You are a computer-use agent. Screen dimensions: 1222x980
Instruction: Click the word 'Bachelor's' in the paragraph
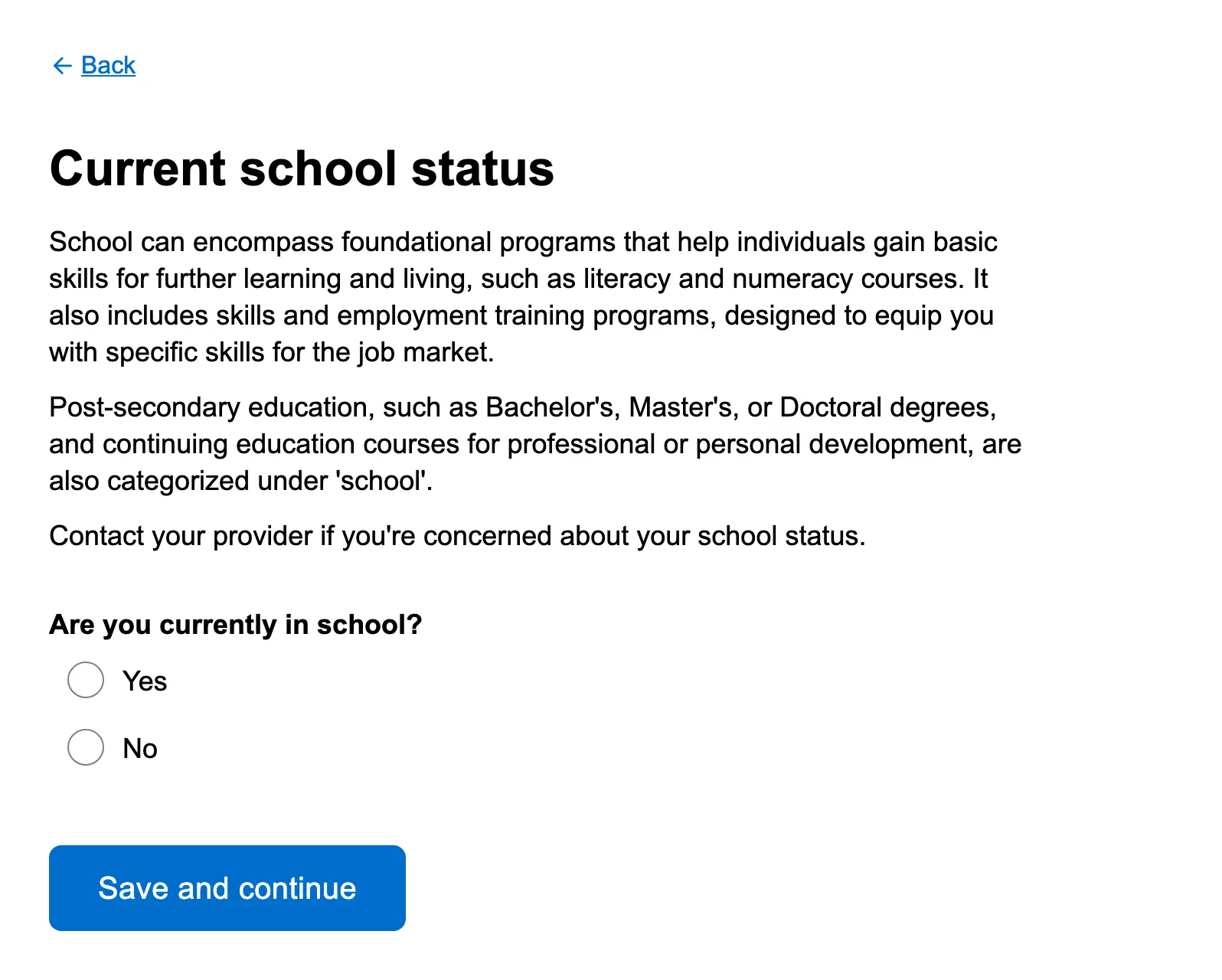(549, 407)
